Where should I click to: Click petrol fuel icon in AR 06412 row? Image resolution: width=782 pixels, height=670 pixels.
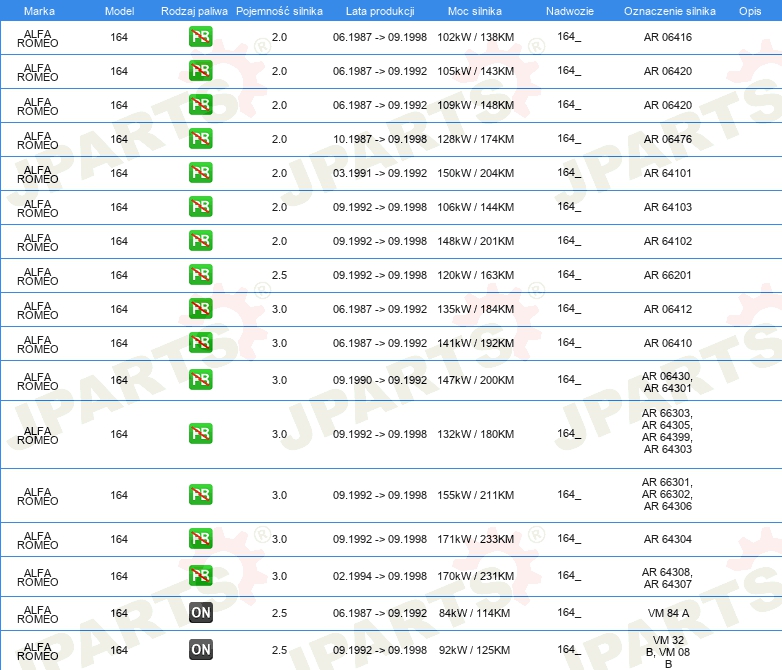click(x=200, y=309)
